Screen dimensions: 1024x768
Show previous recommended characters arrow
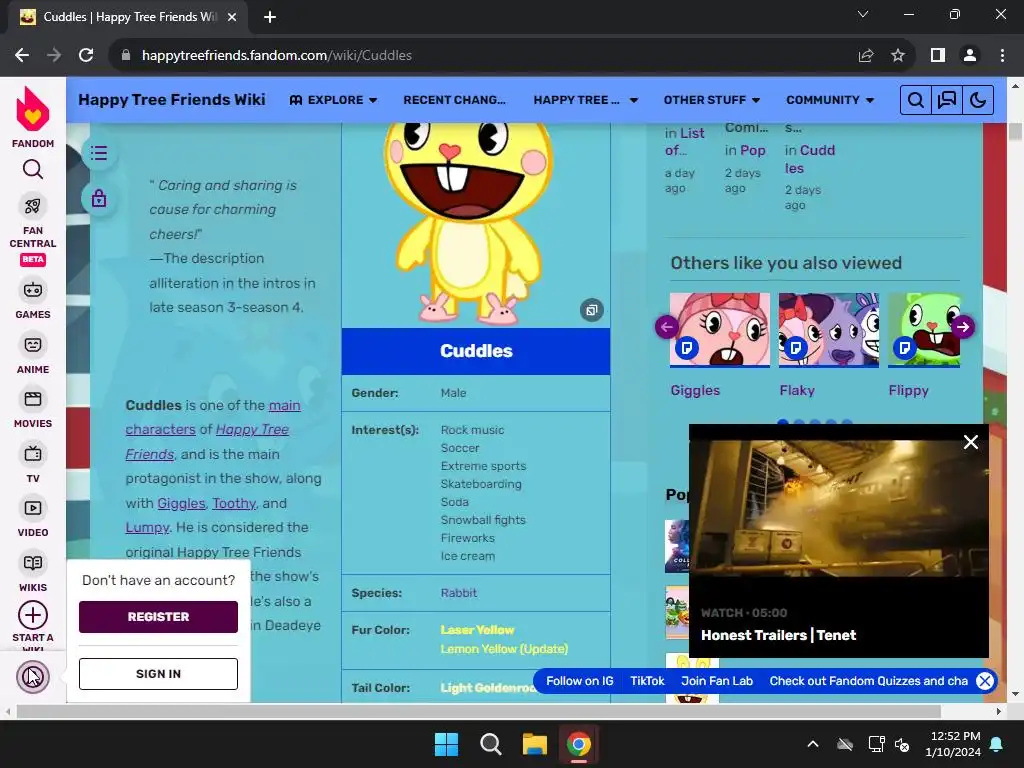(667, 327)
